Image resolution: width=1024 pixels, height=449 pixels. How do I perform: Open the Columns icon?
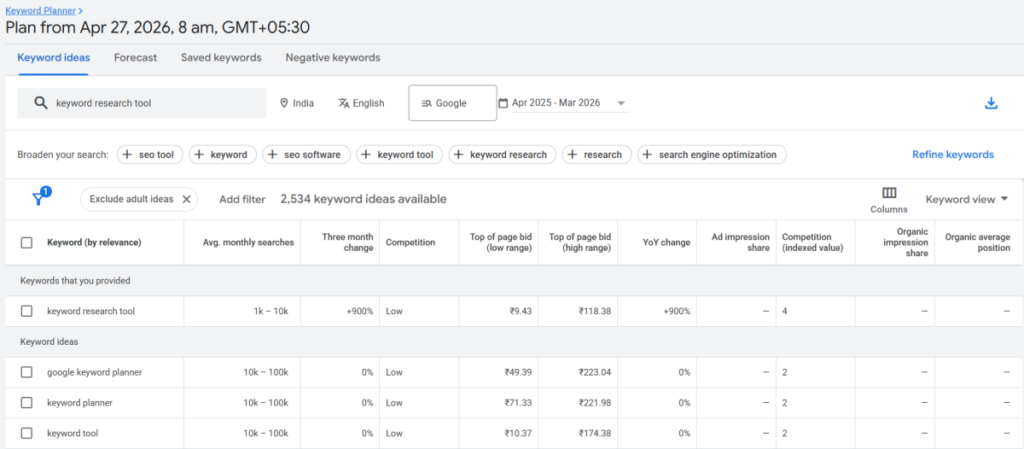[889, 193]
